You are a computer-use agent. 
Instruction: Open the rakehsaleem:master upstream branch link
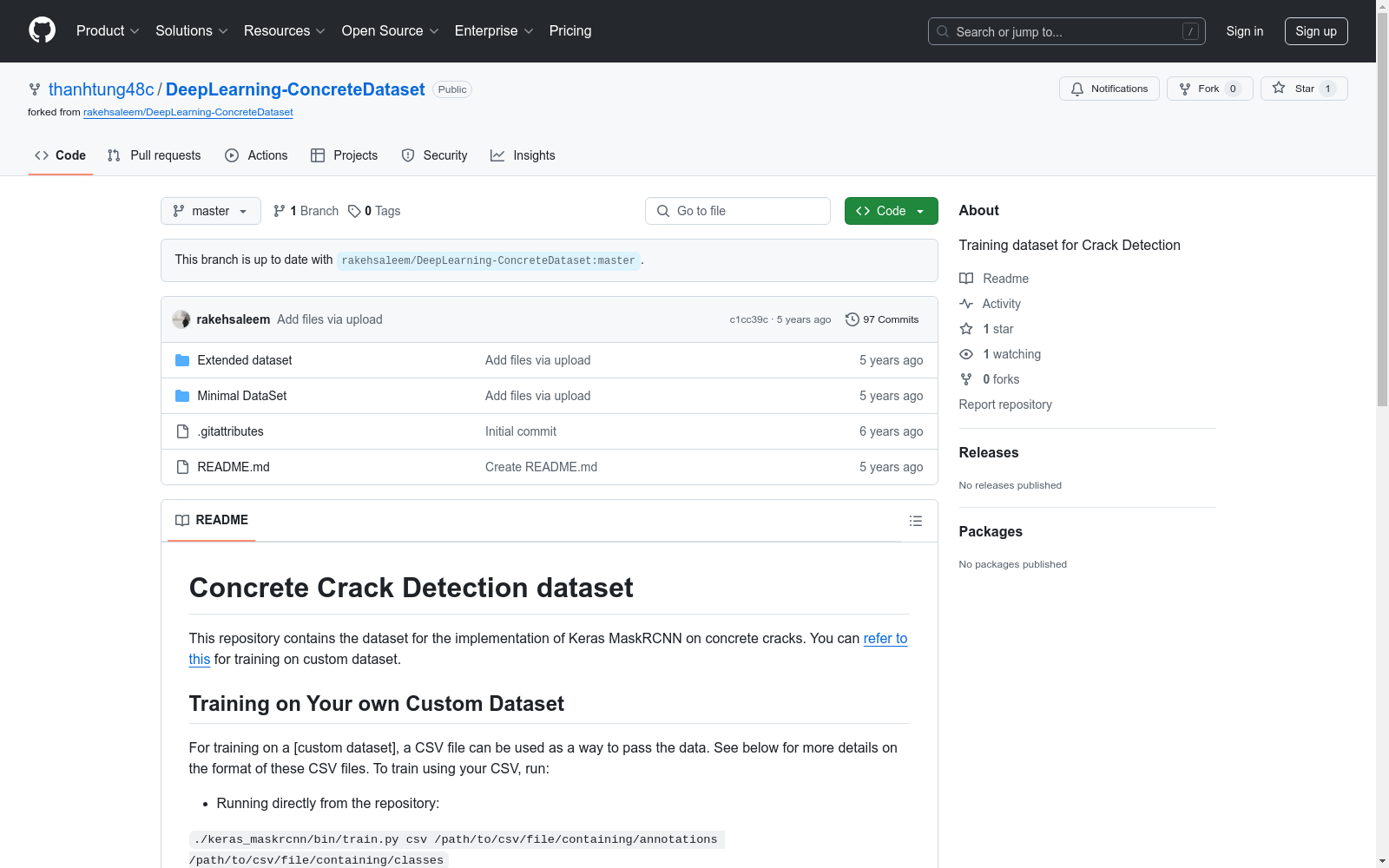pyautogui.click(x=489, y=260)
